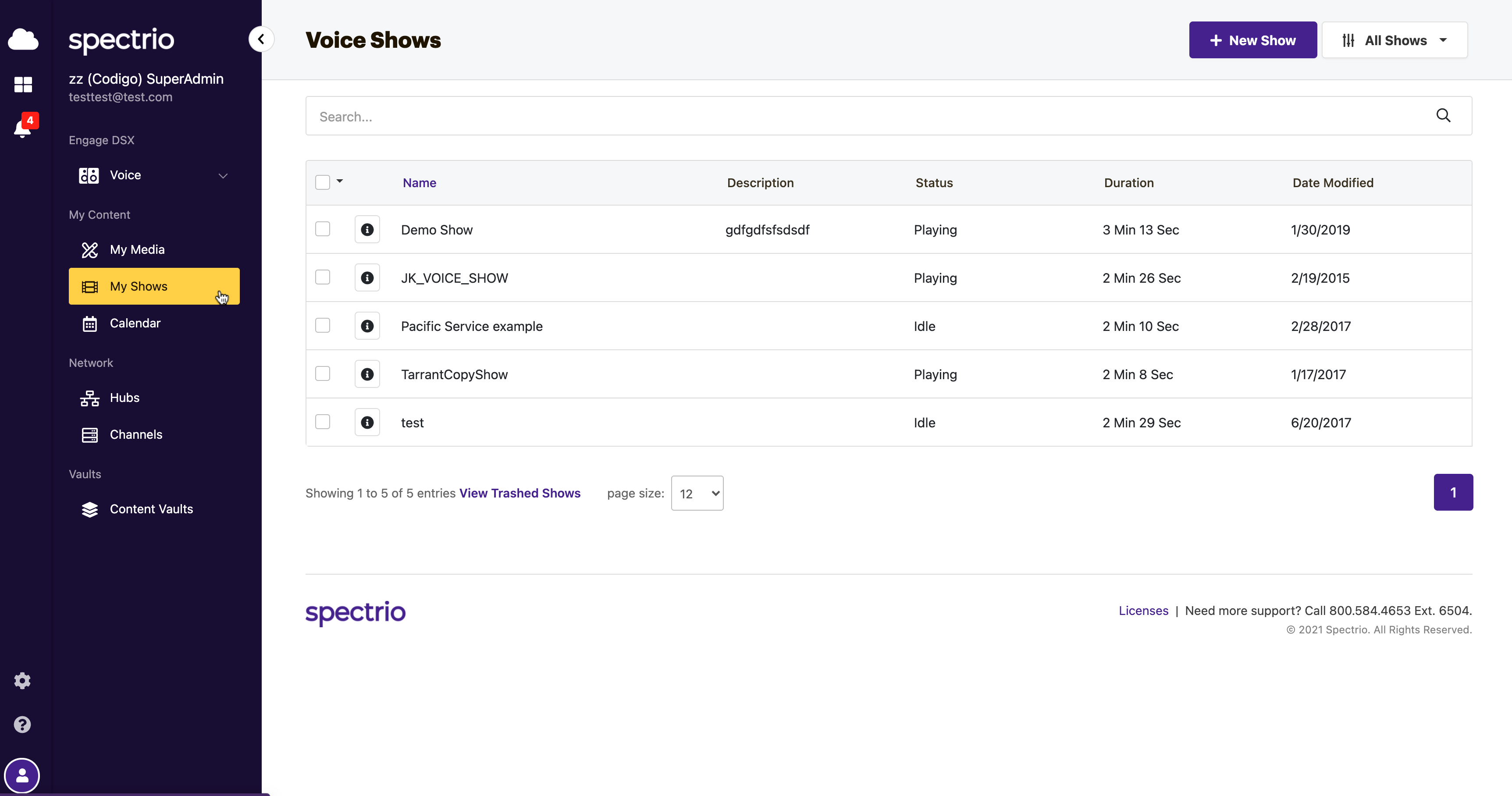Click testtest@test.com account email
Viewport: 1512px width, 796px height.
[x=120, y=97]
